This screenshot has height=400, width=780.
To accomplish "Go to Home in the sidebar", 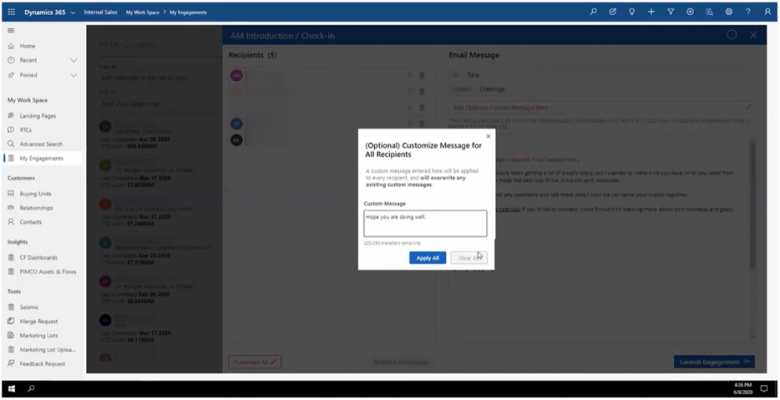I will point(27,46).
